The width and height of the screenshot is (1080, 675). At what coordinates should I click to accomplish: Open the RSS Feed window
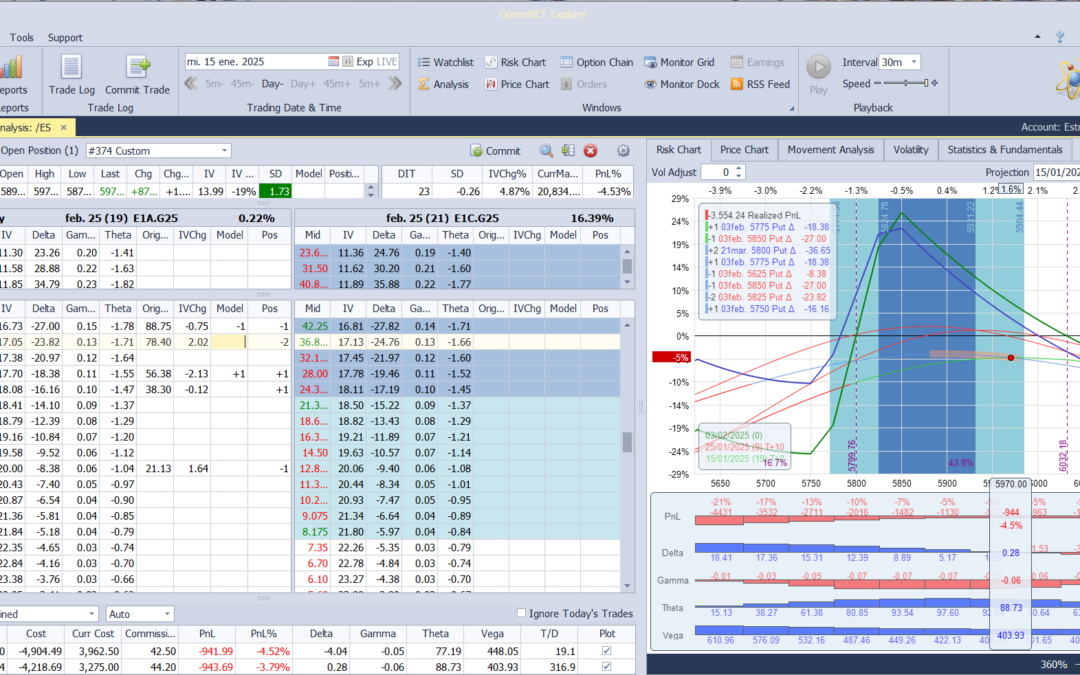[759, 84]
